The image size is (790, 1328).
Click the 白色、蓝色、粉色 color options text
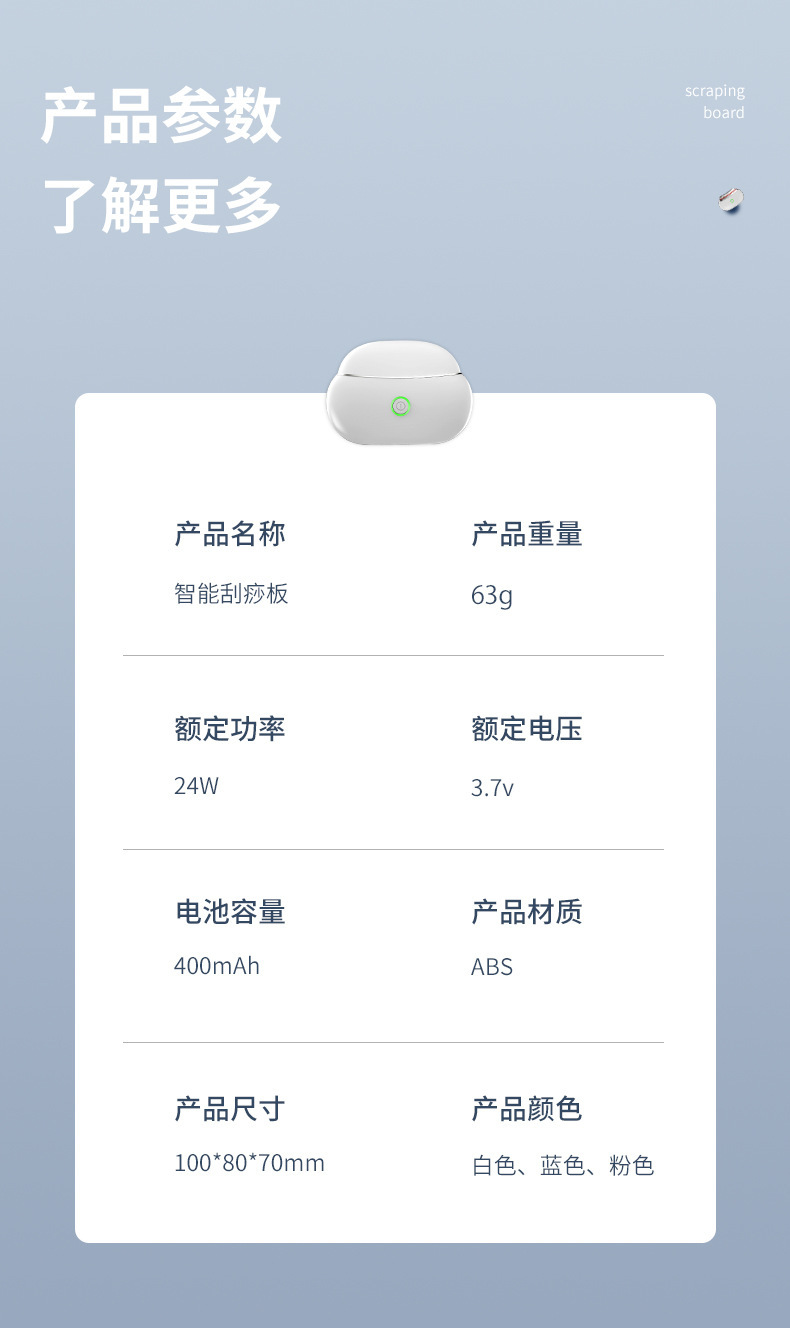pyautogui.click(x=562, y=1166)
